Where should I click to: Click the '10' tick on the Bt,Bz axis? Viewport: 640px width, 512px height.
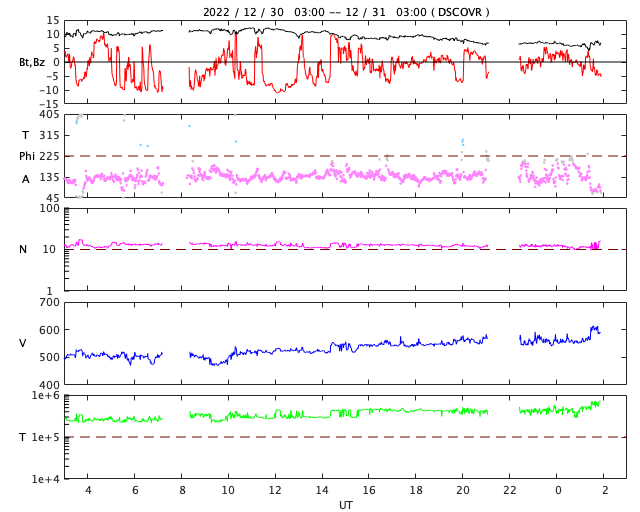[53, 34]
